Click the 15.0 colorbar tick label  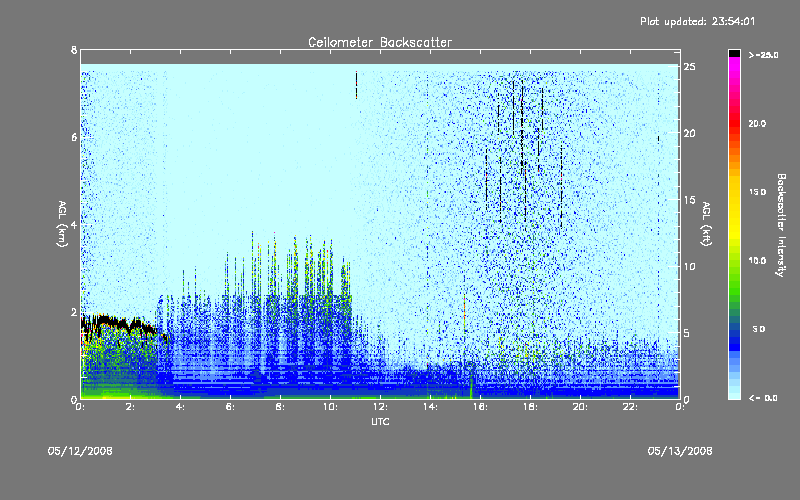click(757, 192)
